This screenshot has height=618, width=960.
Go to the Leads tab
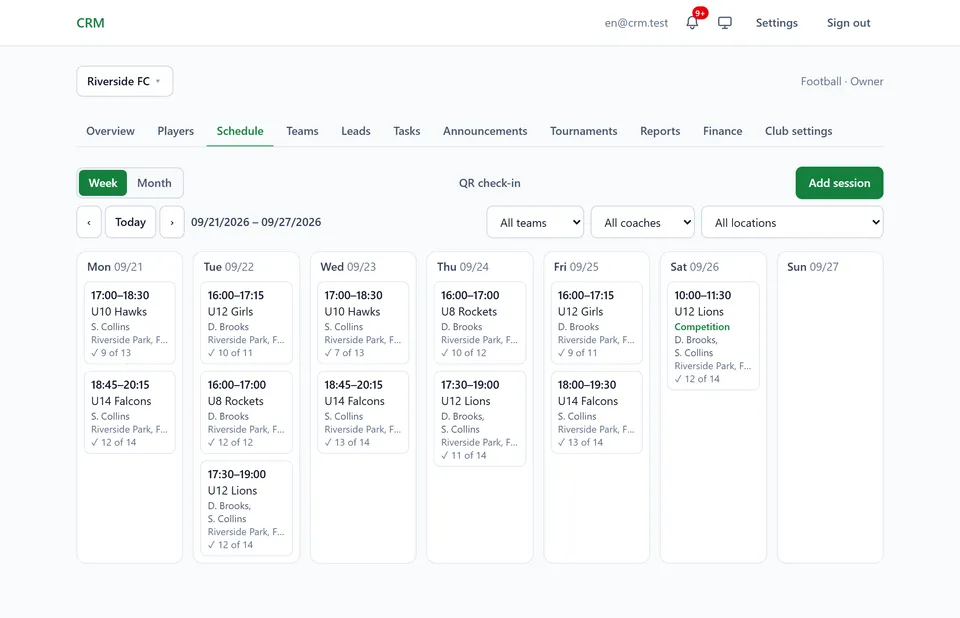pyautogui.click(x=356, y=131)
